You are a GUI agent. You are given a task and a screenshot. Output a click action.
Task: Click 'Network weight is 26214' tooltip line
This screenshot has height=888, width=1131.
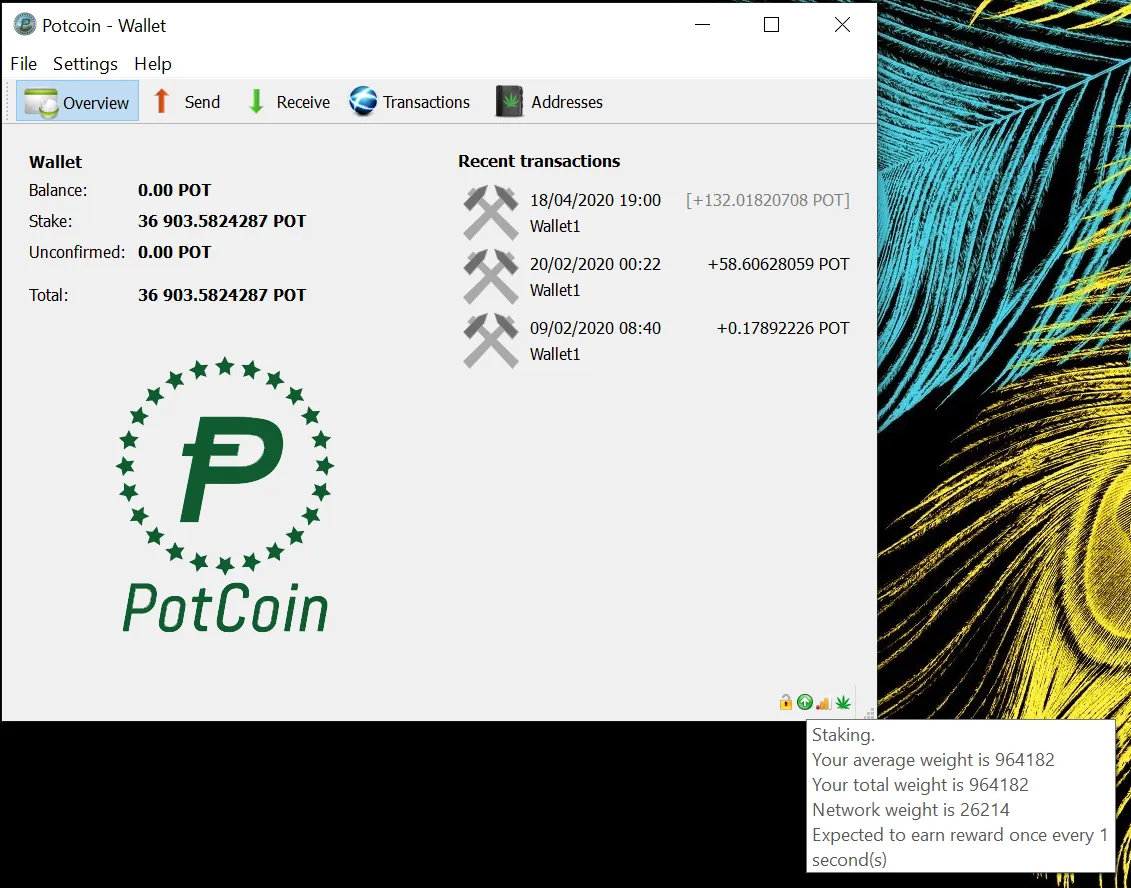click(910, 810)
